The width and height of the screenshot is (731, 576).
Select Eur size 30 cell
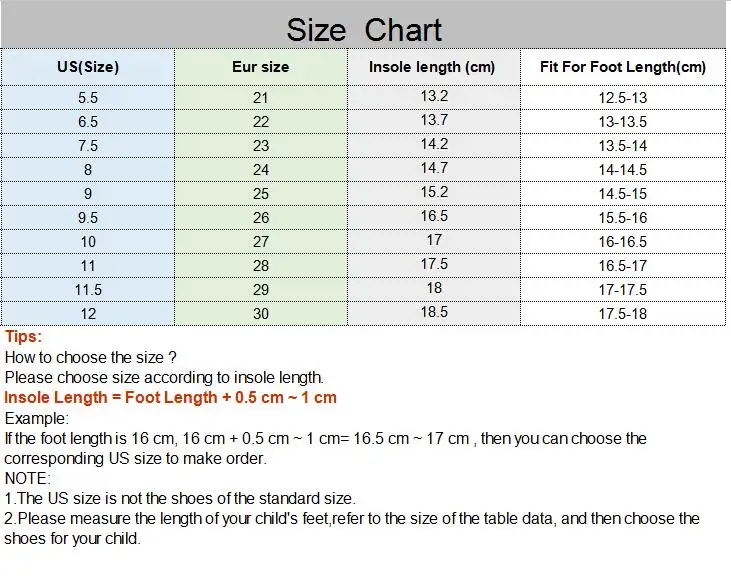pyautogui.click(x=261, y=314)
